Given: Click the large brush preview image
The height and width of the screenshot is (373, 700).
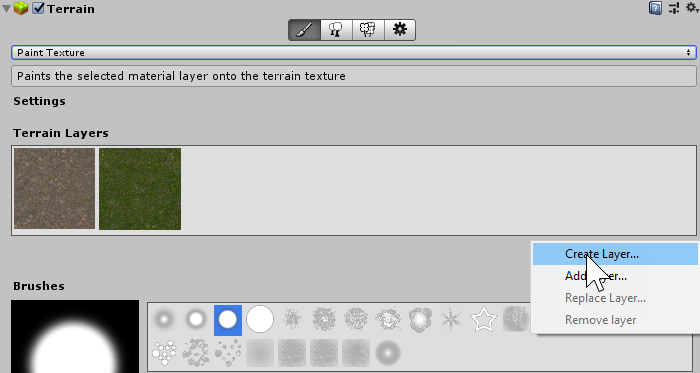Looking at the screenshot, I should tap(75, 336).
